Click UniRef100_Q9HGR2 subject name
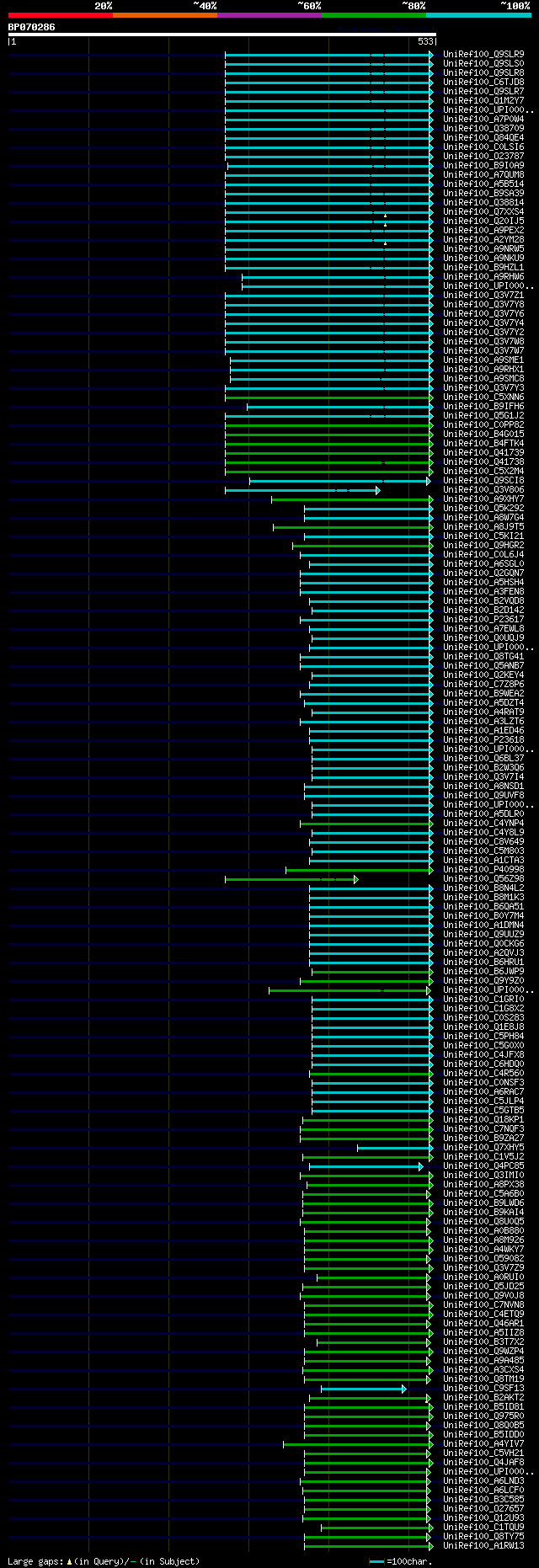539x1568 pixels. pos(483,546)
